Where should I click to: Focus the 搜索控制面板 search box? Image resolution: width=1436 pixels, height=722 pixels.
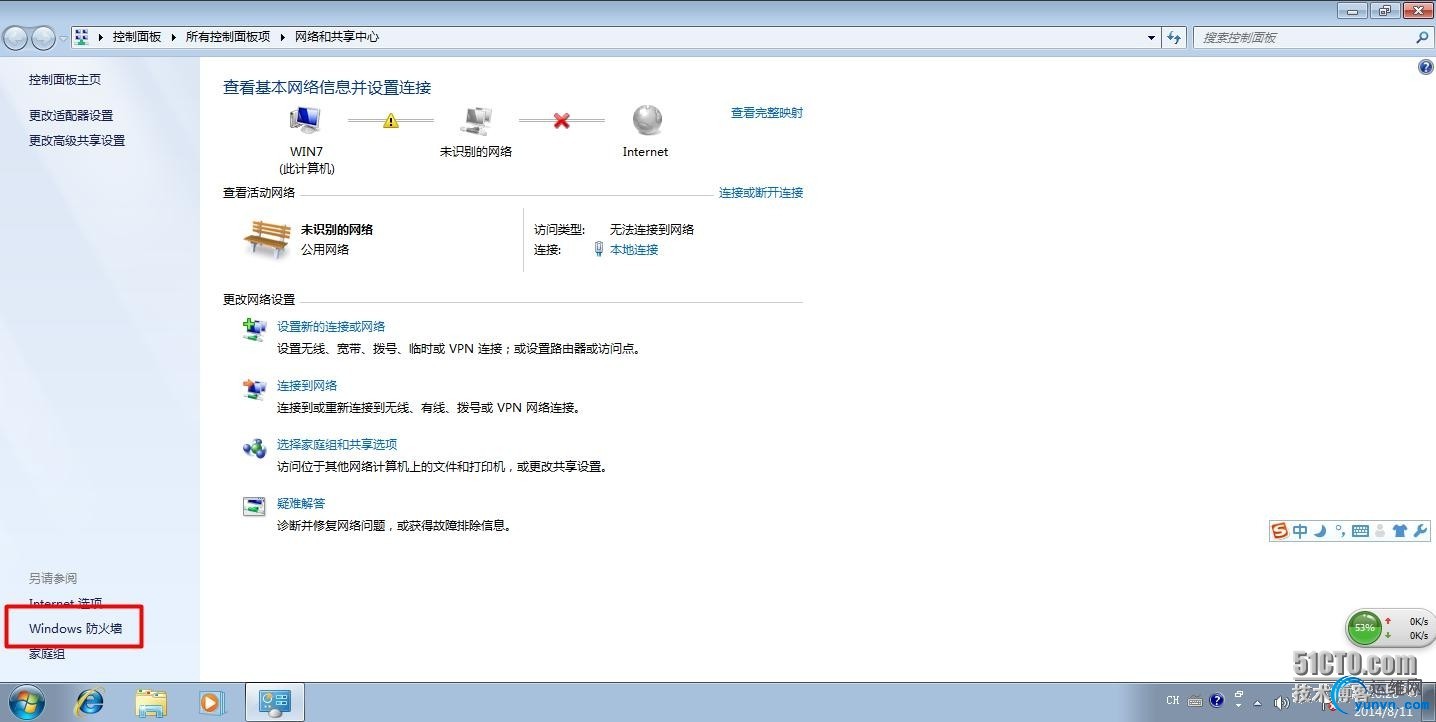[1302, 38]
